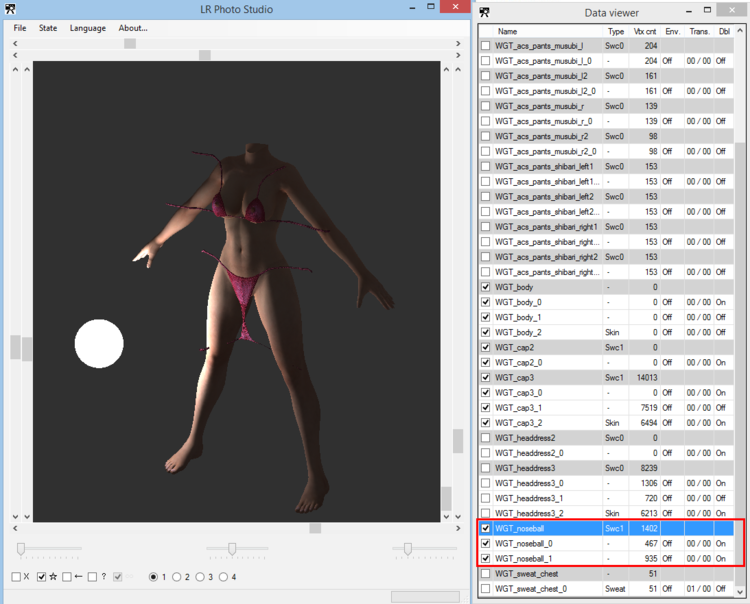750x604 pixels.
Task: Click the 14013 vertex count cell
Action: 647,377
